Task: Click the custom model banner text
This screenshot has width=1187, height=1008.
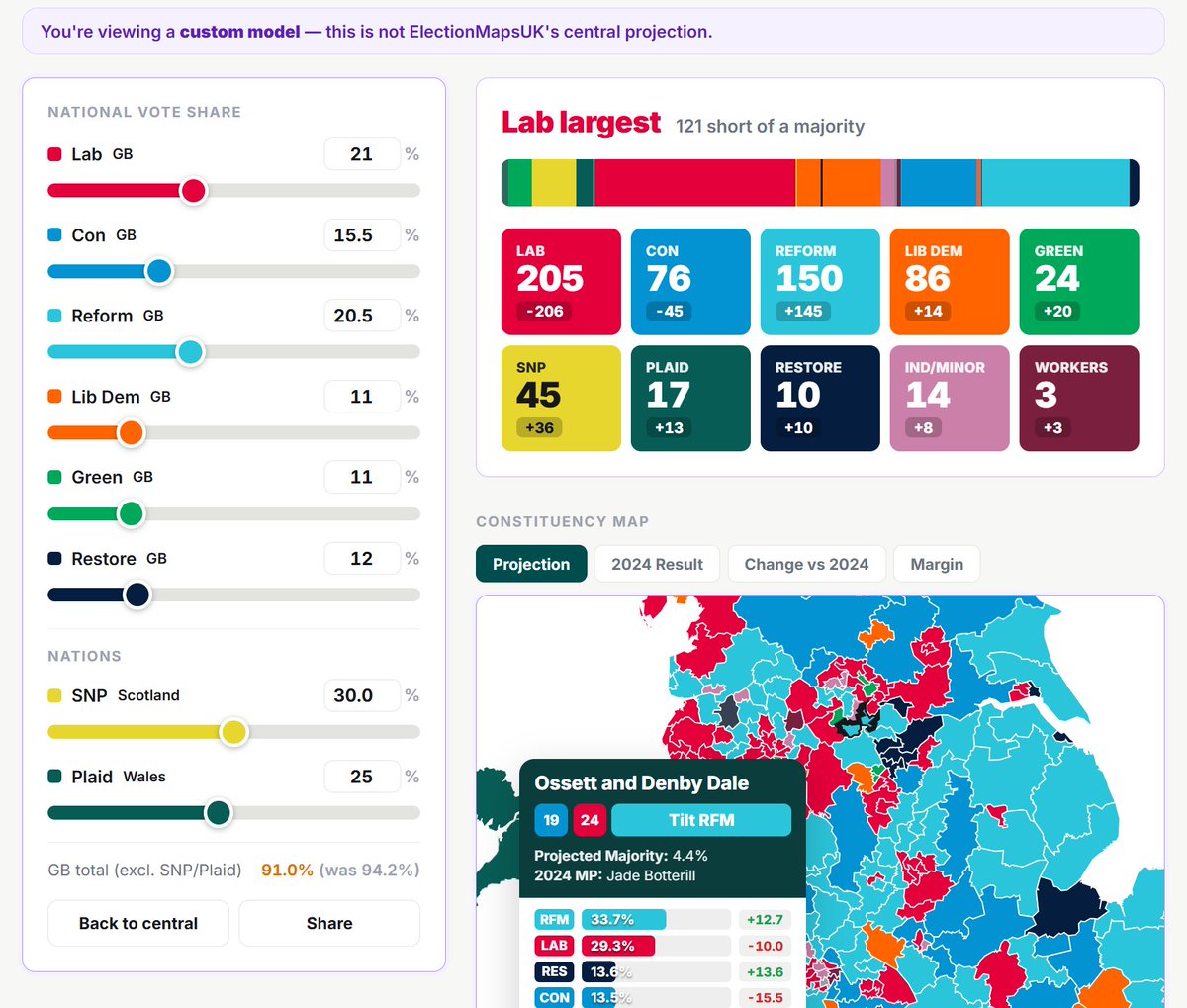Action: coord(376,32)
